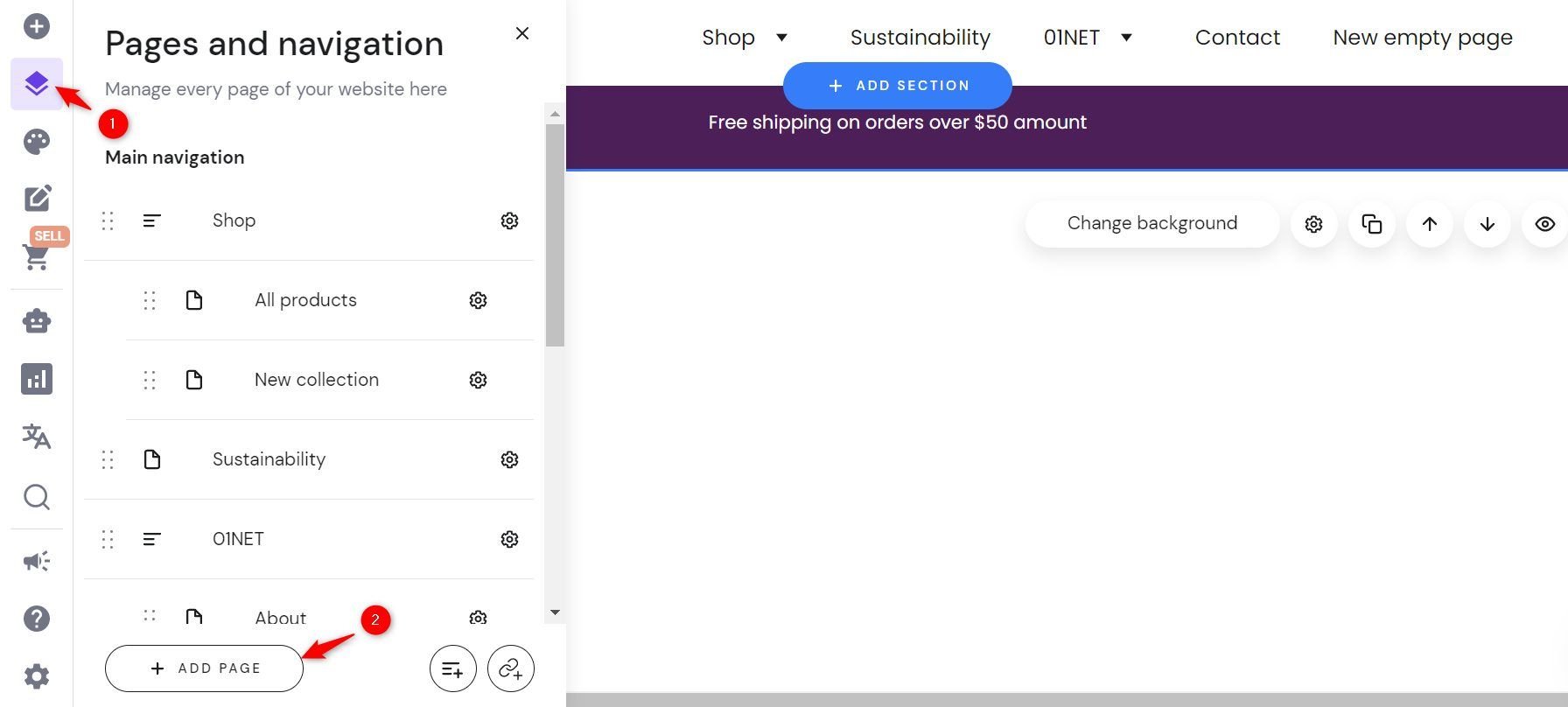Expand the 01NET dropdown arrow in header
The height and width of the screenshot is (707, 1568).
(1127, 38)
